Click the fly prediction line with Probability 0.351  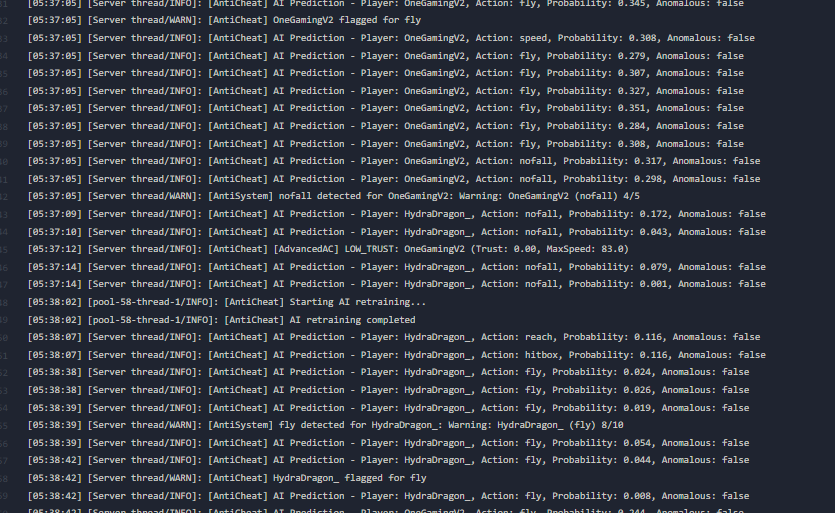pos(386,108)
